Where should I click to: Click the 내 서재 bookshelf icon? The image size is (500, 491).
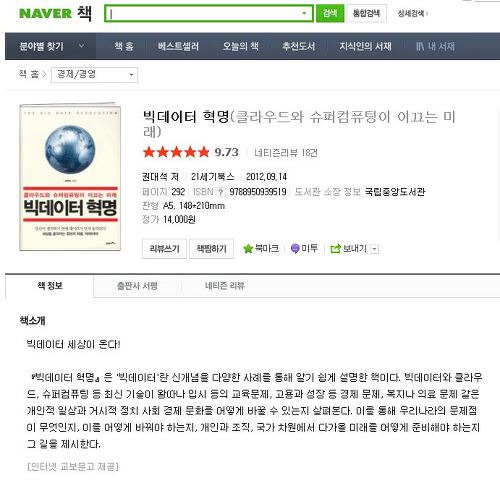pos(420,46)
